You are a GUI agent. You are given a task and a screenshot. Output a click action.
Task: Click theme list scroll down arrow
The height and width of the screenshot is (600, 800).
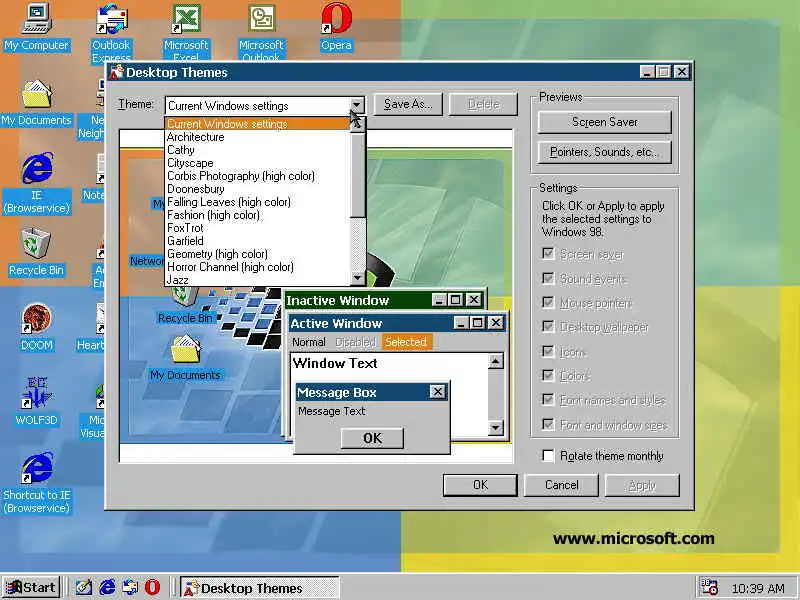click(358, 278)
